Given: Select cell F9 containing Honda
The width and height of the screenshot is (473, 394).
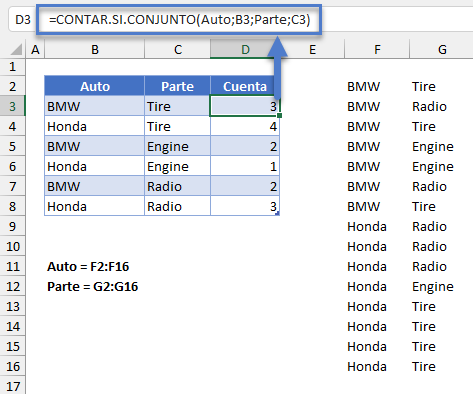Looking at the screenshot, I should 377,226.
